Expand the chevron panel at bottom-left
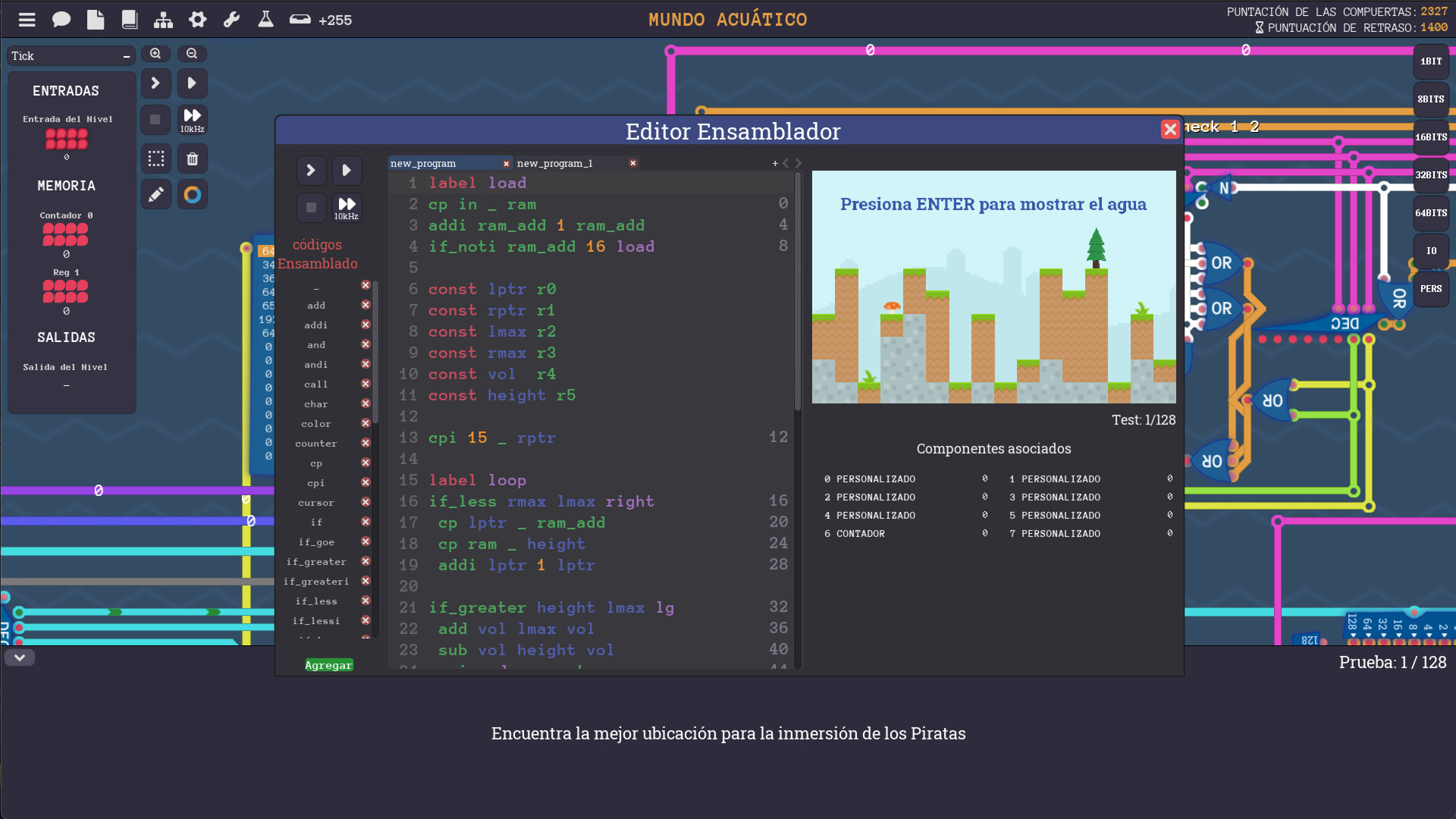1456x819 pixels. click(20, 657)
